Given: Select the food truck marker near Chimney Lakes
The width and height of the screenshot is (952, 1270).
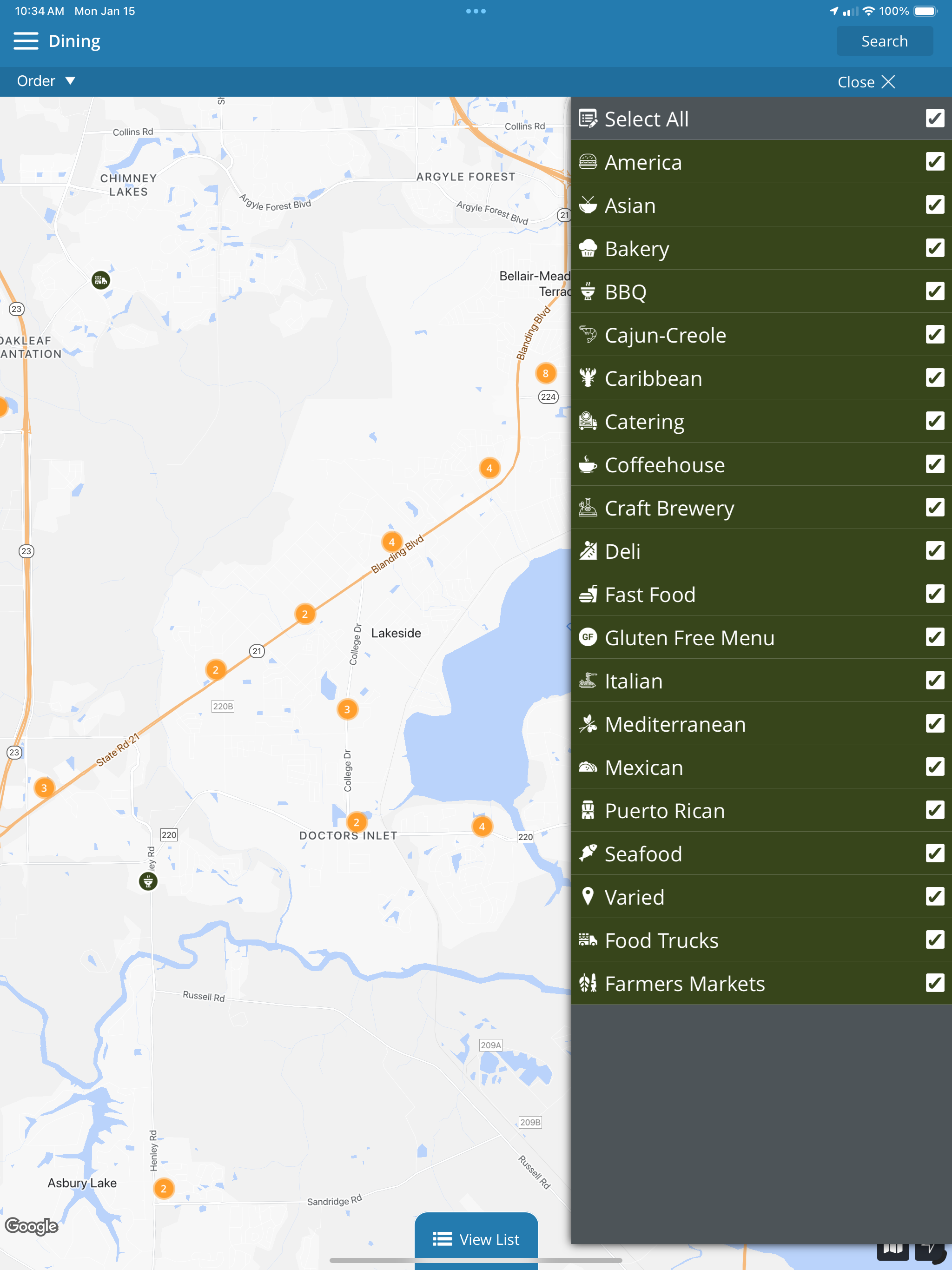Looking at the screenshot, I should click(101, 280).
